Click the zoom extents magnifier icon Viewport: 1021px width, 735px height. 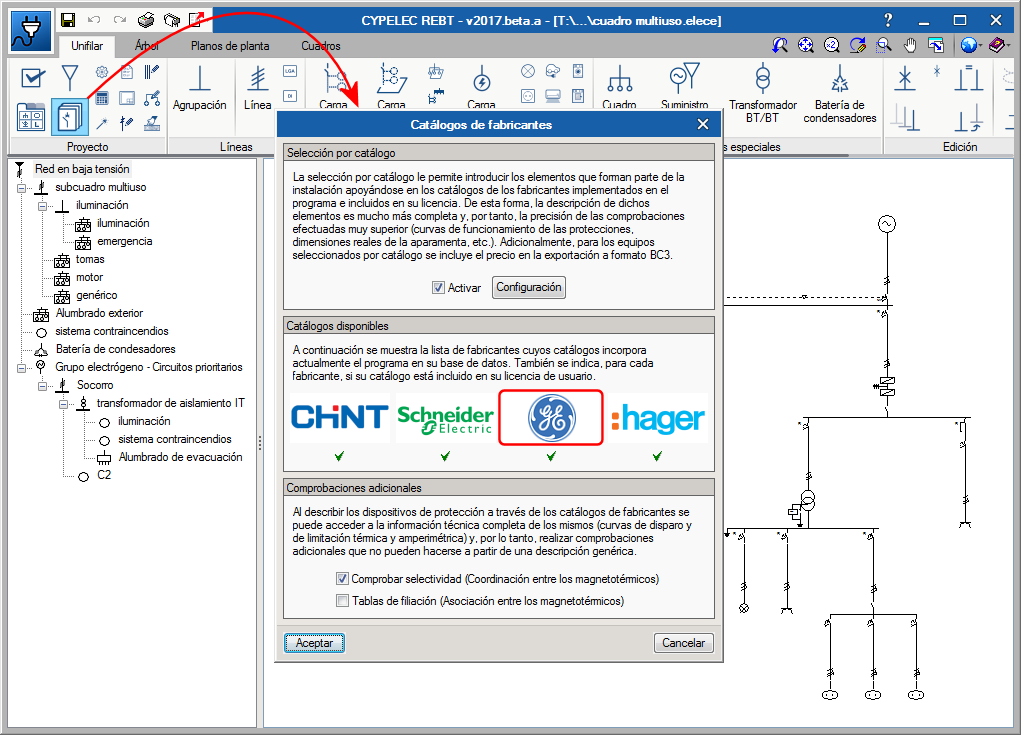(x=805, y=45)
